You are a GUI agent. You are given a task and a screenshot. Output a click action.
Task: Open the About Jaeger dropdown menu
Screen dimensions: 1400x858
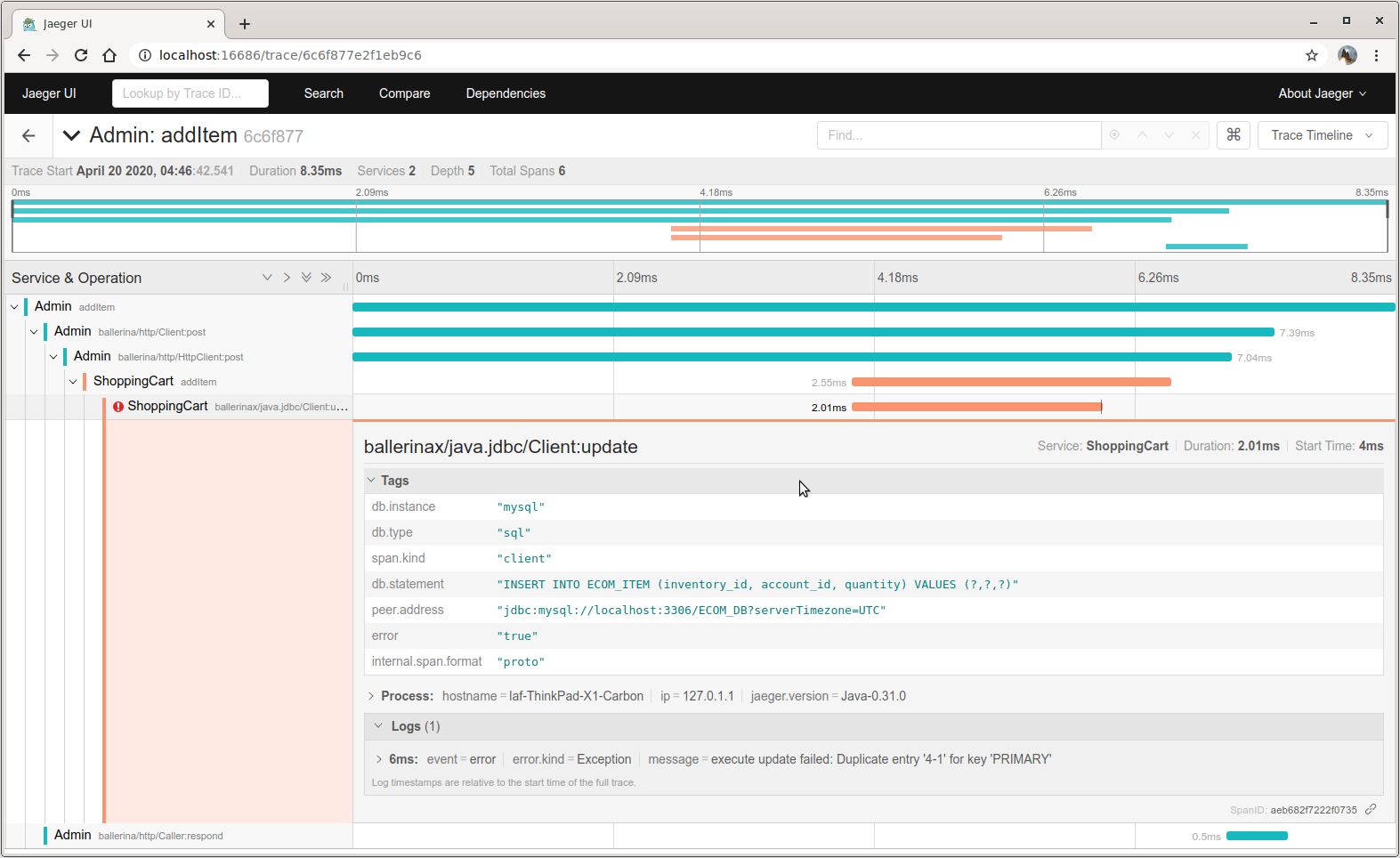1321,93
